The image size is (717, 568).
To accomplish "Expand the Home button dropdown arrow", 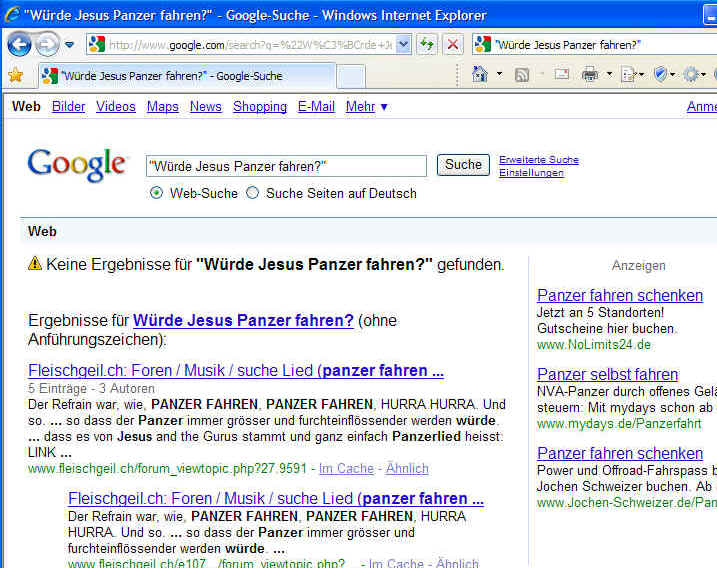I will 499,74.
